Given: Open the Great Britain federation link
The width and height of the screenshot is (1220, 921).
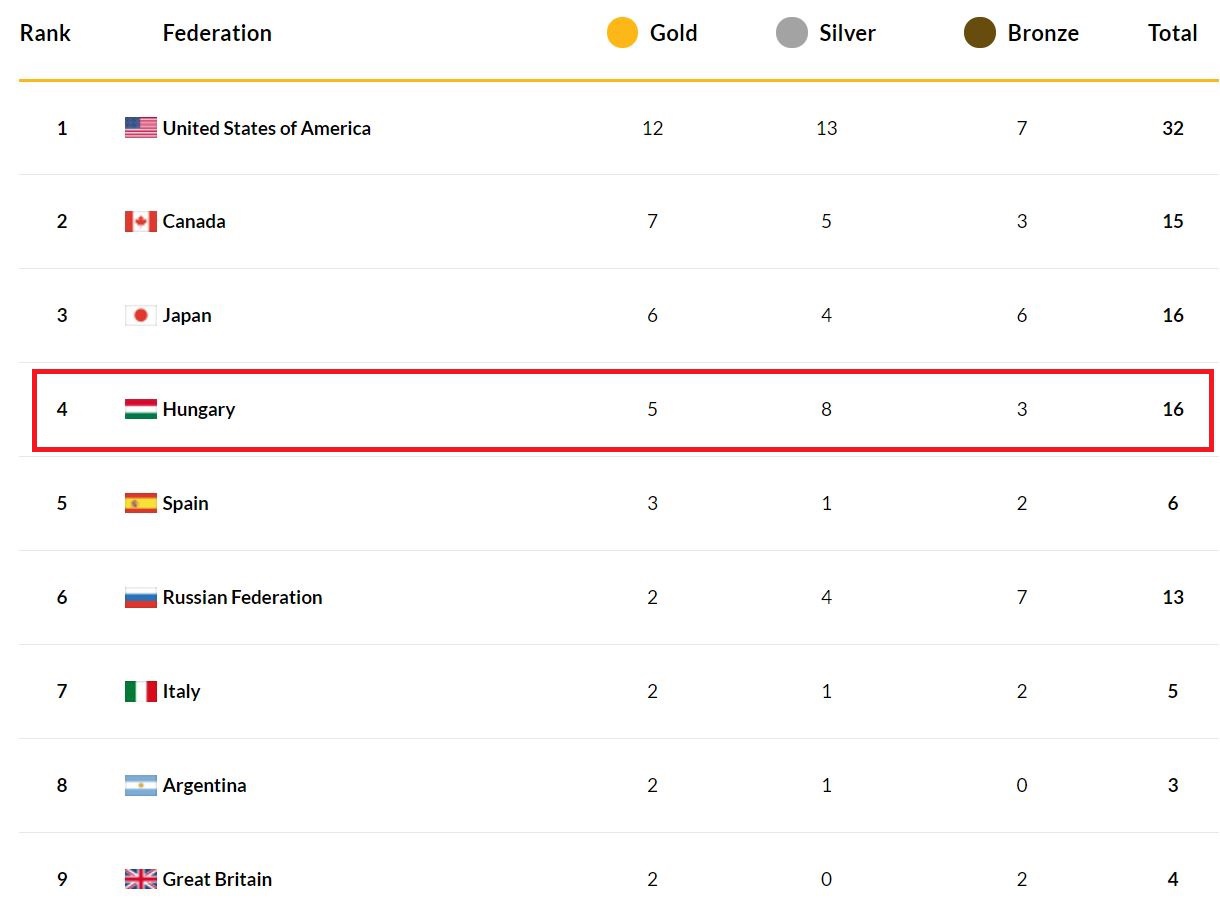Looking at the screenshot, I should [x=217, y=880].
